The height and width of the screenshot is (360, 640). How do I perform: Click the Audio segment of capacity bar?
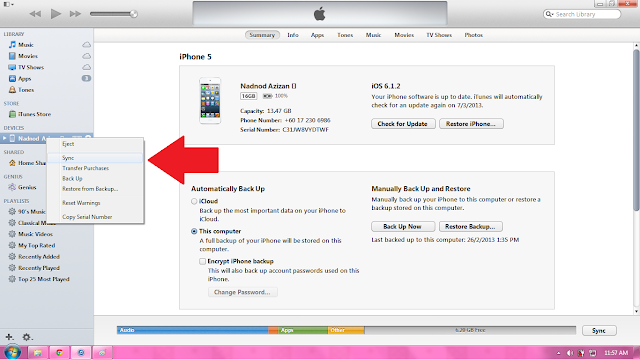193,330
